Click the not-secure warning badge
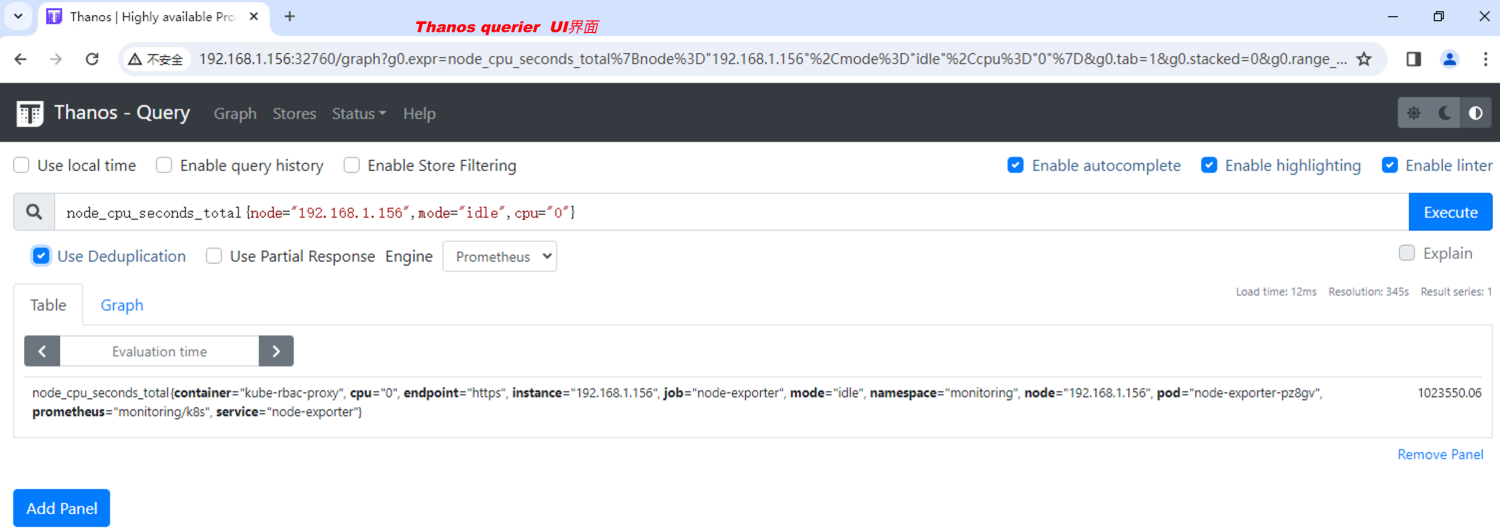Viewport: 1500px width, 530px height. click(155, 59)
